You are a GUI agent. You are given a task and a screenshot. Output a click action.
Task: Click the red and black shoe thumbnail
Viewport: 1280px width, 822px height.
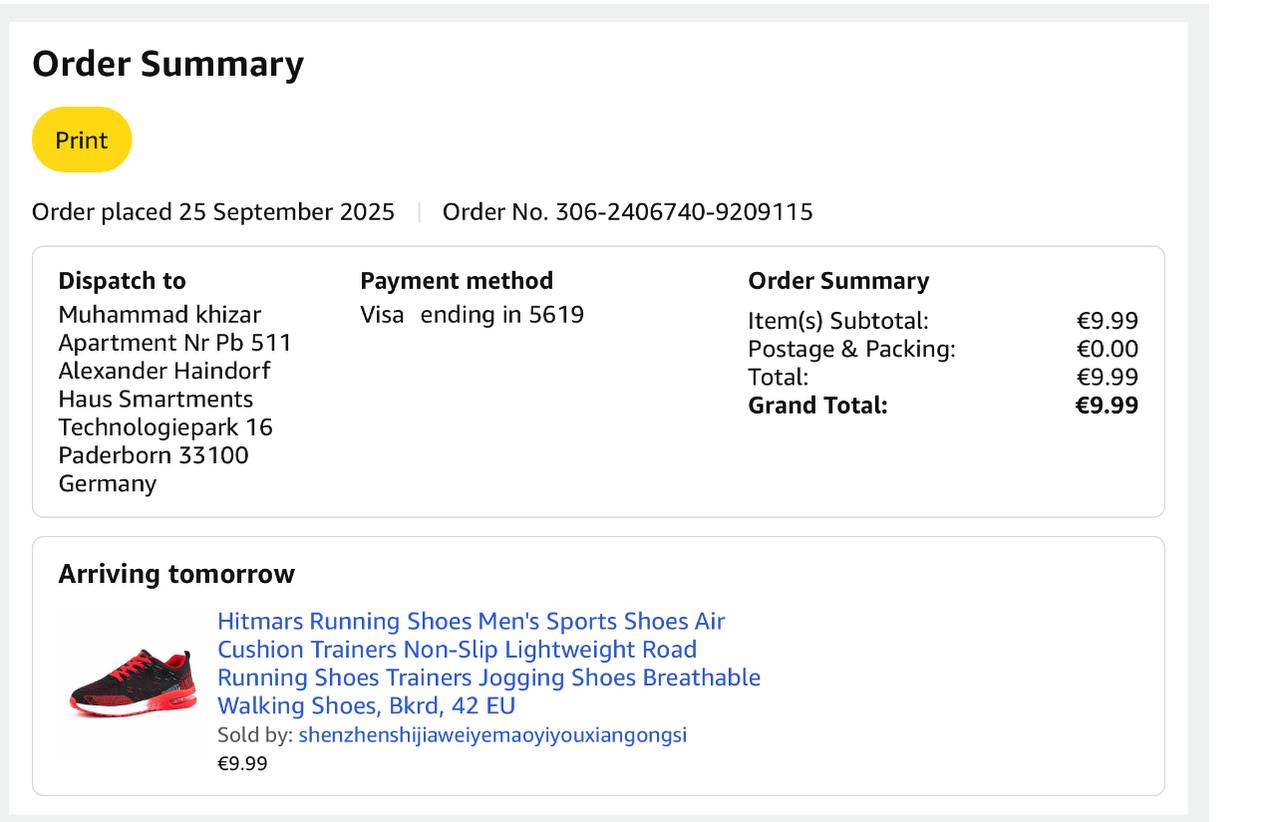133,682
